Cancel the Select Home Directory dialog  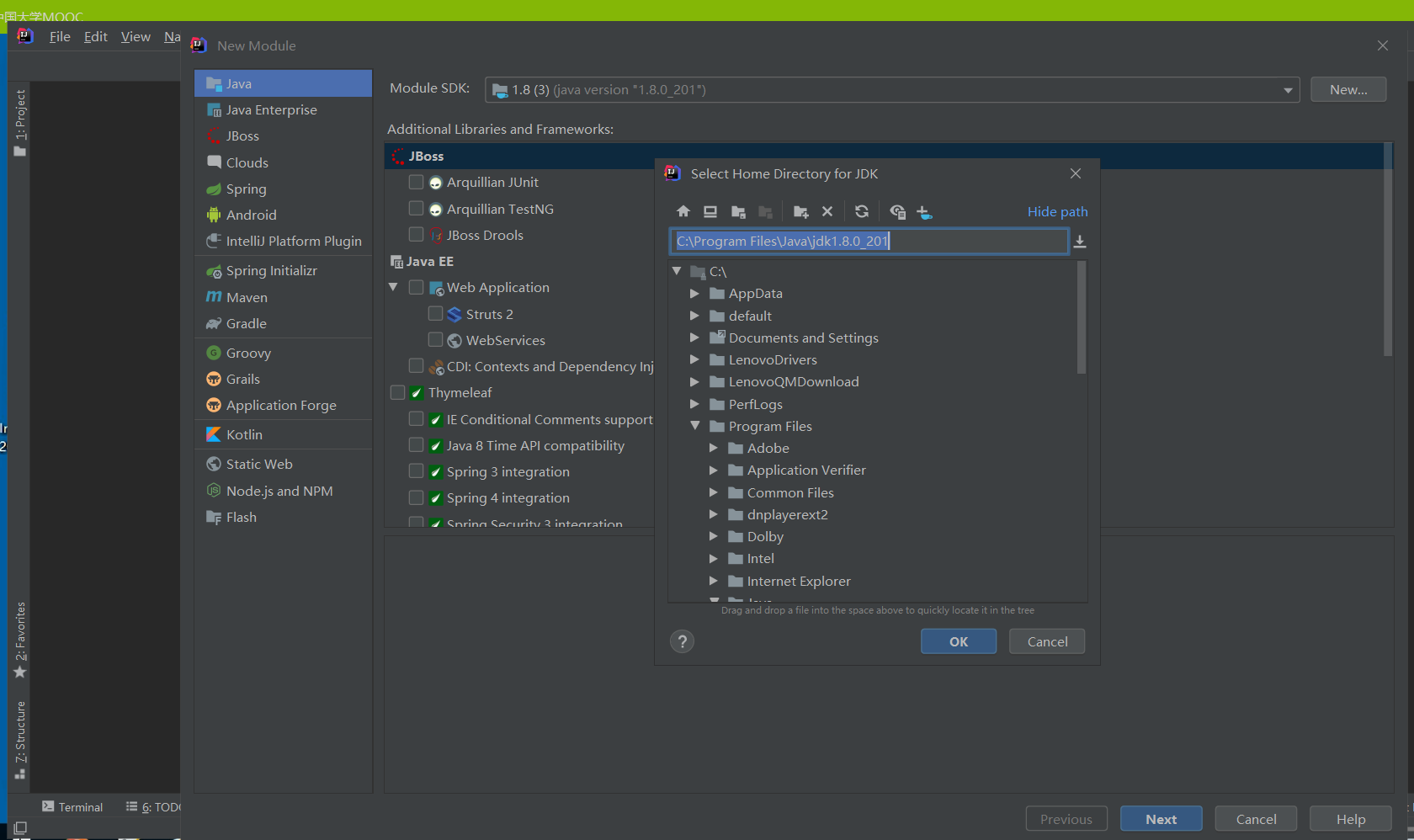[x=1047, y=641]
